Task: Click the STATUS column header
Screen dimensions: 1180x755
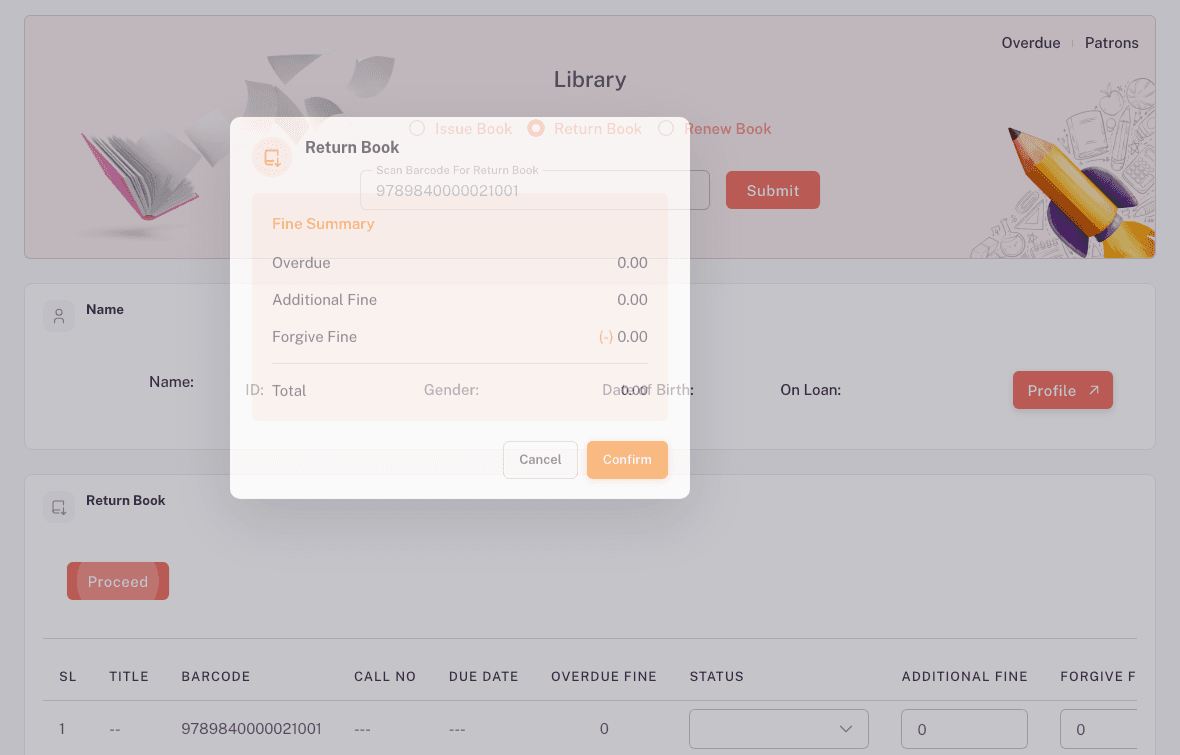Action: point(716,676)
